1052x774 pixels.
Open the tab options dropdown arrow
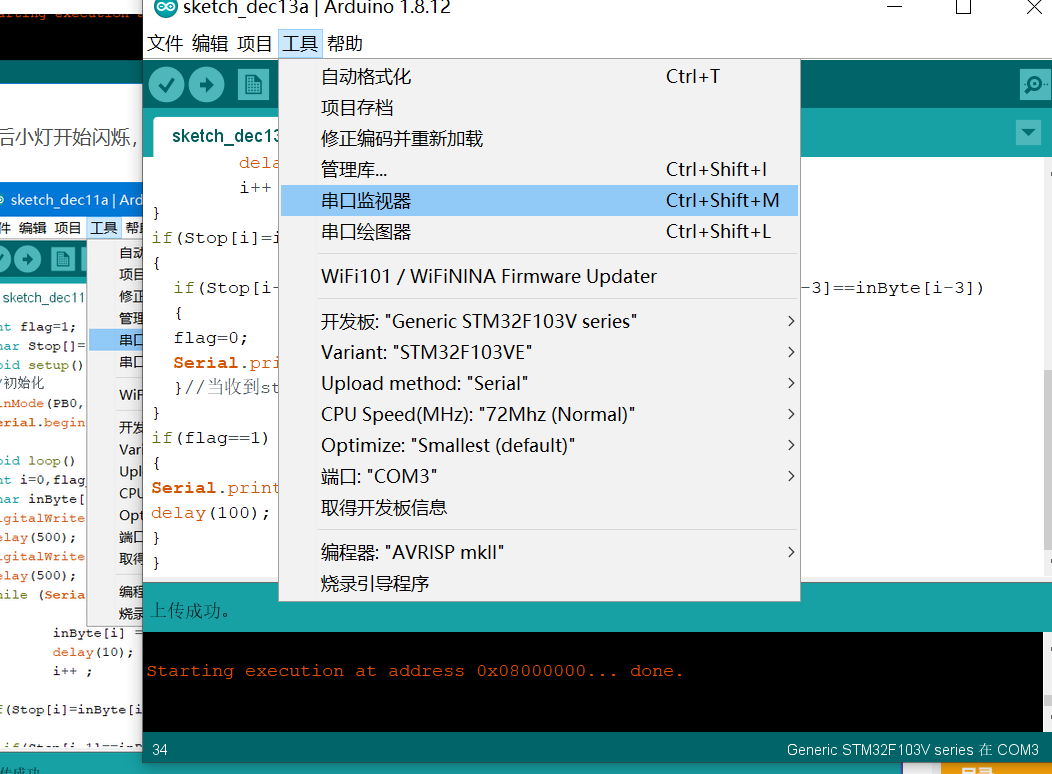pos(1028,133)
